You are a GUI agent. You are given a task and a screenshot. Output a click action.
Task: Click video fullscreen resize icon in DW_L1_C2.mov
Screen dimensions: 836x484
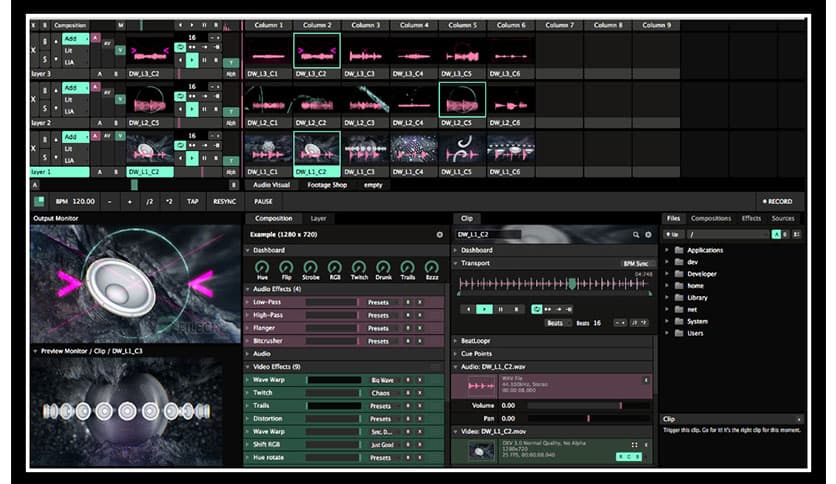pyautogui.click(x=634, y=445)
